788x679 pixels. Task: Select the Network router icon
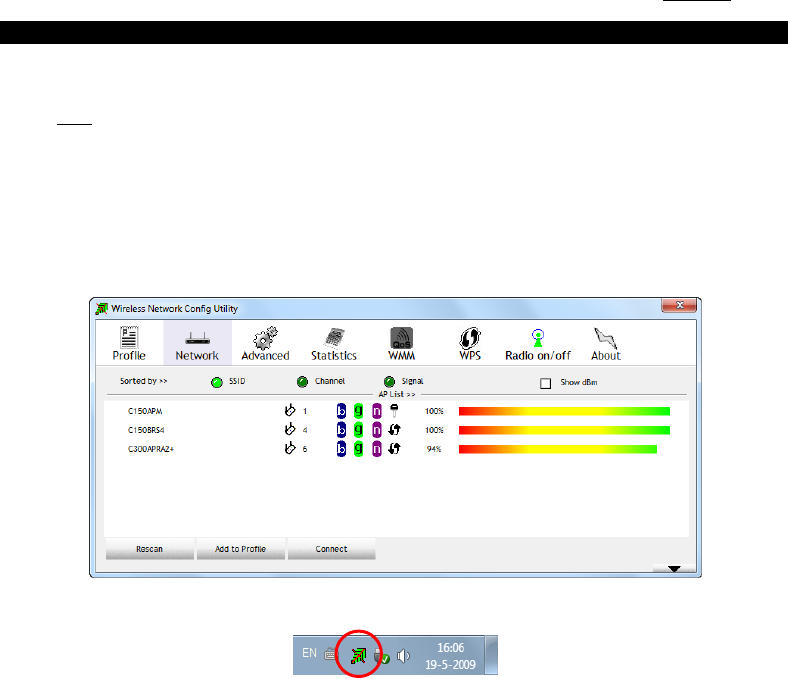click(x=198, y=339)
